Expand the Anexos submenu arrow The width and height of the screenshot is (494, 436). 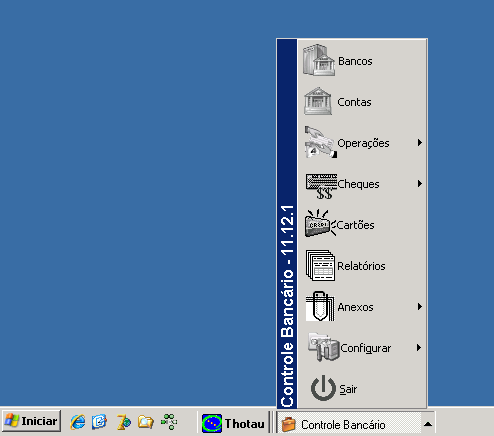(x=420, y=307)
